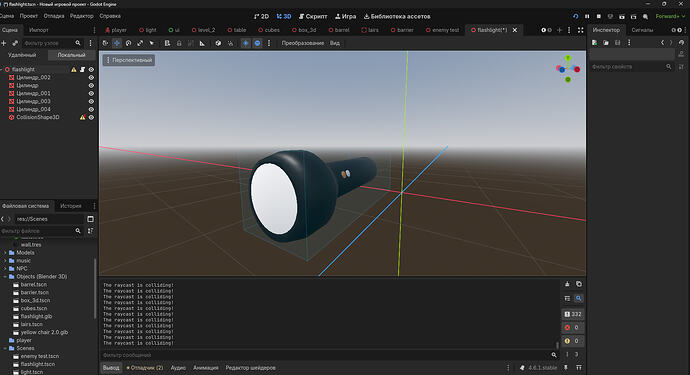Stop the running project
The image size is (690, 375).
click(598, 16)
